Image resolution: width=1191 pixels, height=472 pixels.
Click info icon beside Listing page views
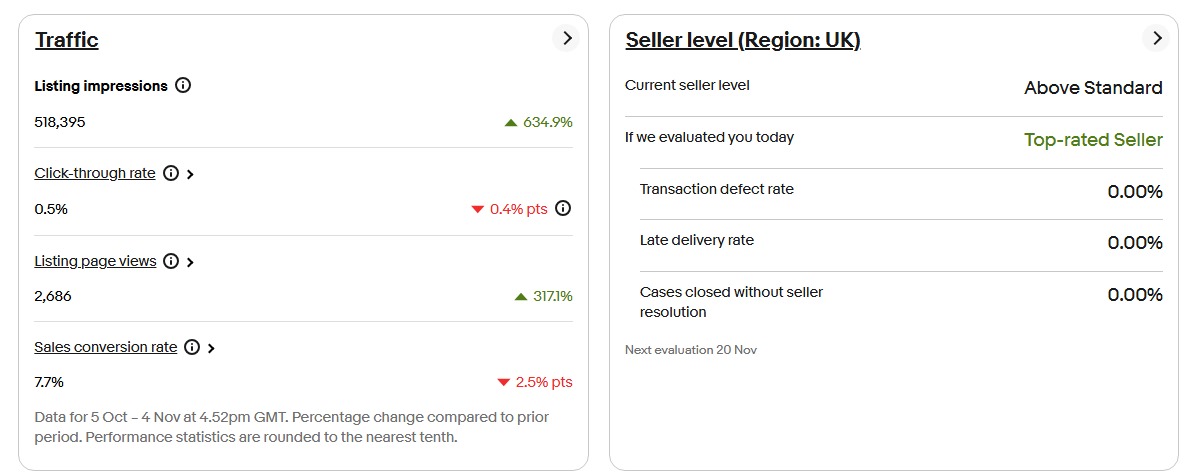[171, 261]
